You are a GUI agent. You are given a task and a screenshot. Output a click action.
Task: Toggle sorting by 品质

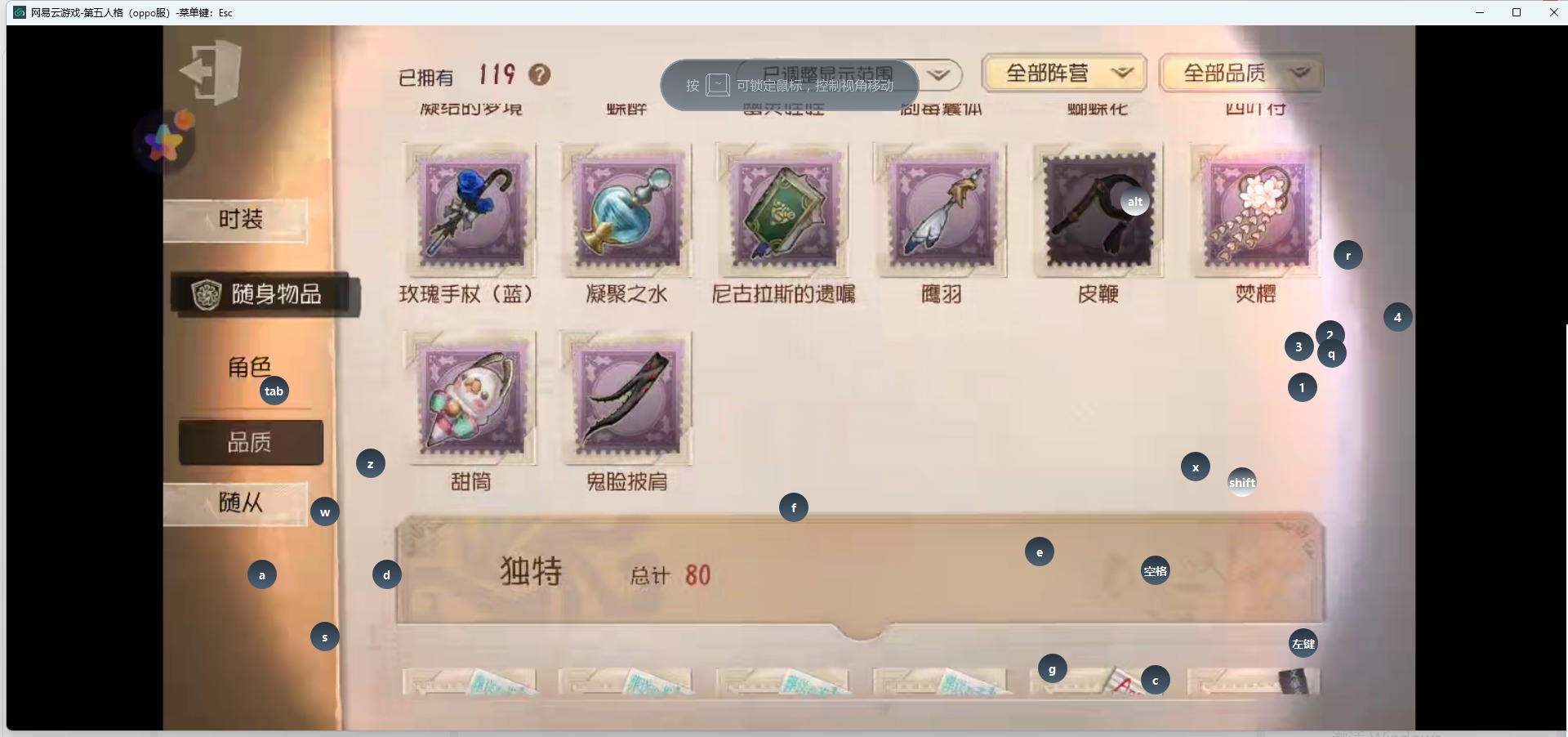pyautogui.click(x=251, y=443)
